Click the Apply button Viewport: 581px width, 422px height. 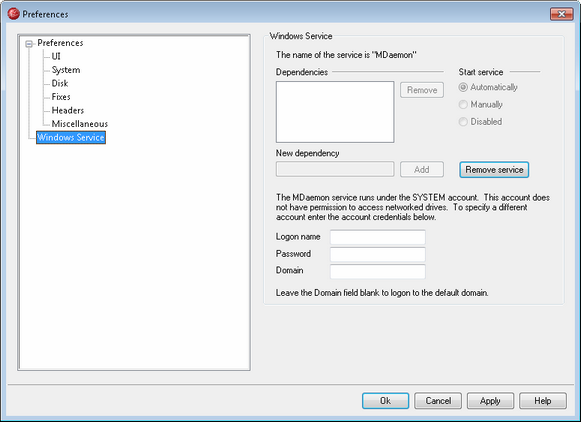[x=490, y=401]
